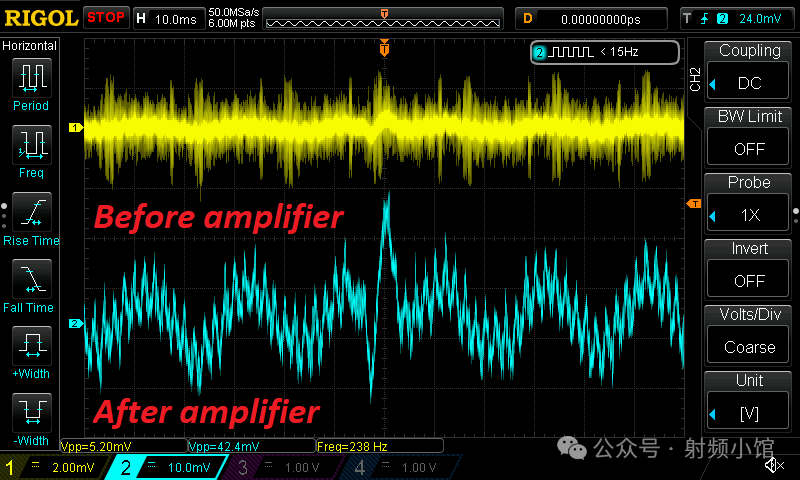The image size is (800, 480).
Task: Click the orange trigger position T marker
Action: pos(384,48)
